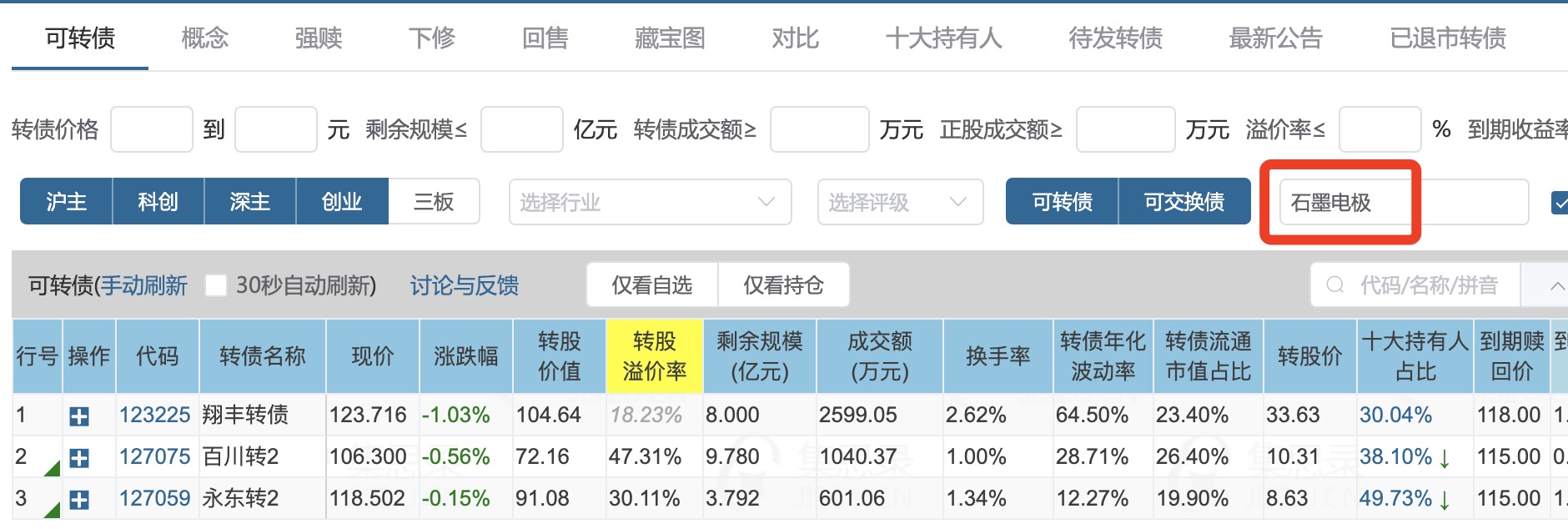Switch to the 强赎 tab
The width and height of the screenshot is (1568, 529).
click(319, 38)
